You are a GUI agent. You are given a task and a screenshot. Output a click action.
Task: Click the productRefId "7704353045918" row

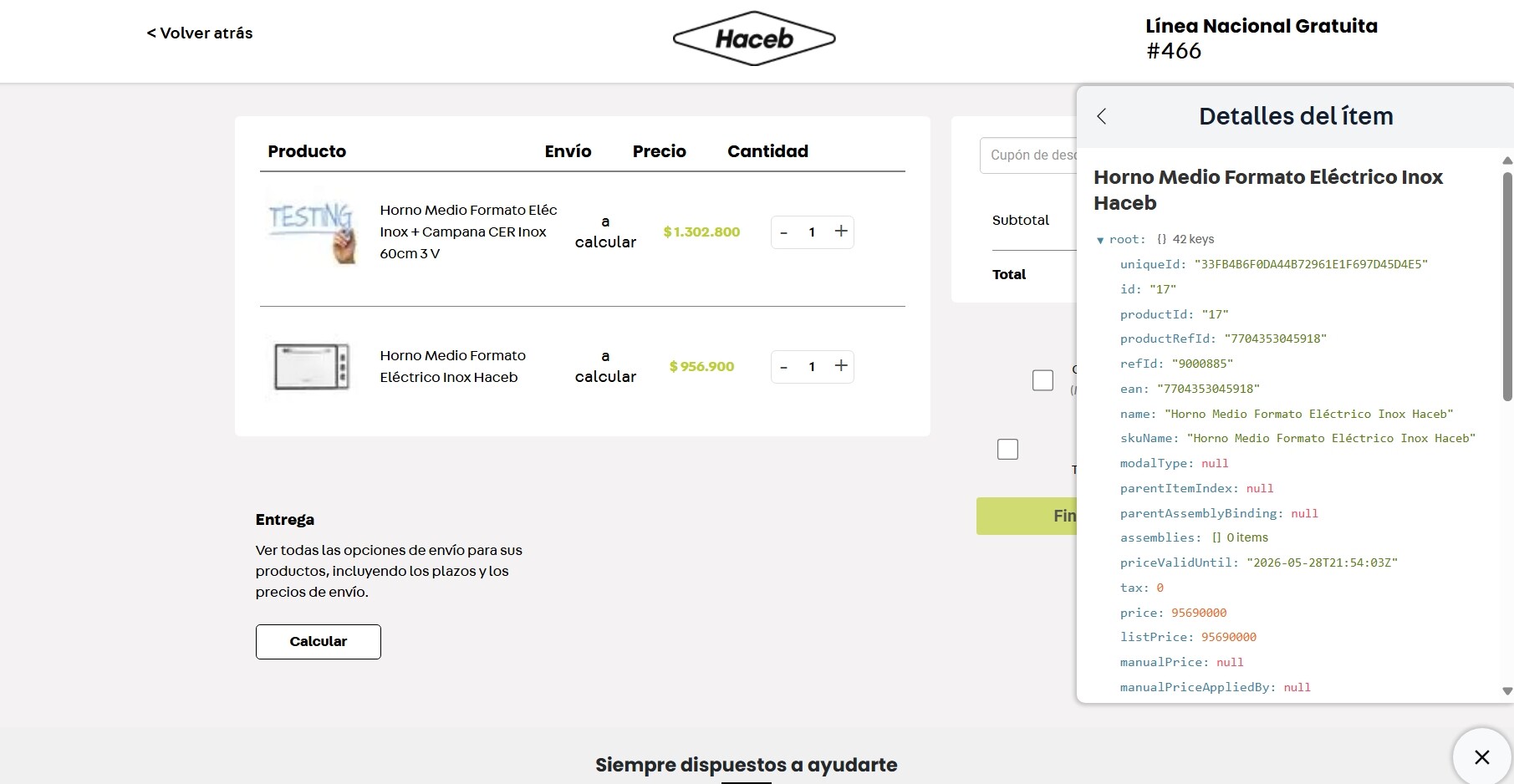tap(1223, 339)
